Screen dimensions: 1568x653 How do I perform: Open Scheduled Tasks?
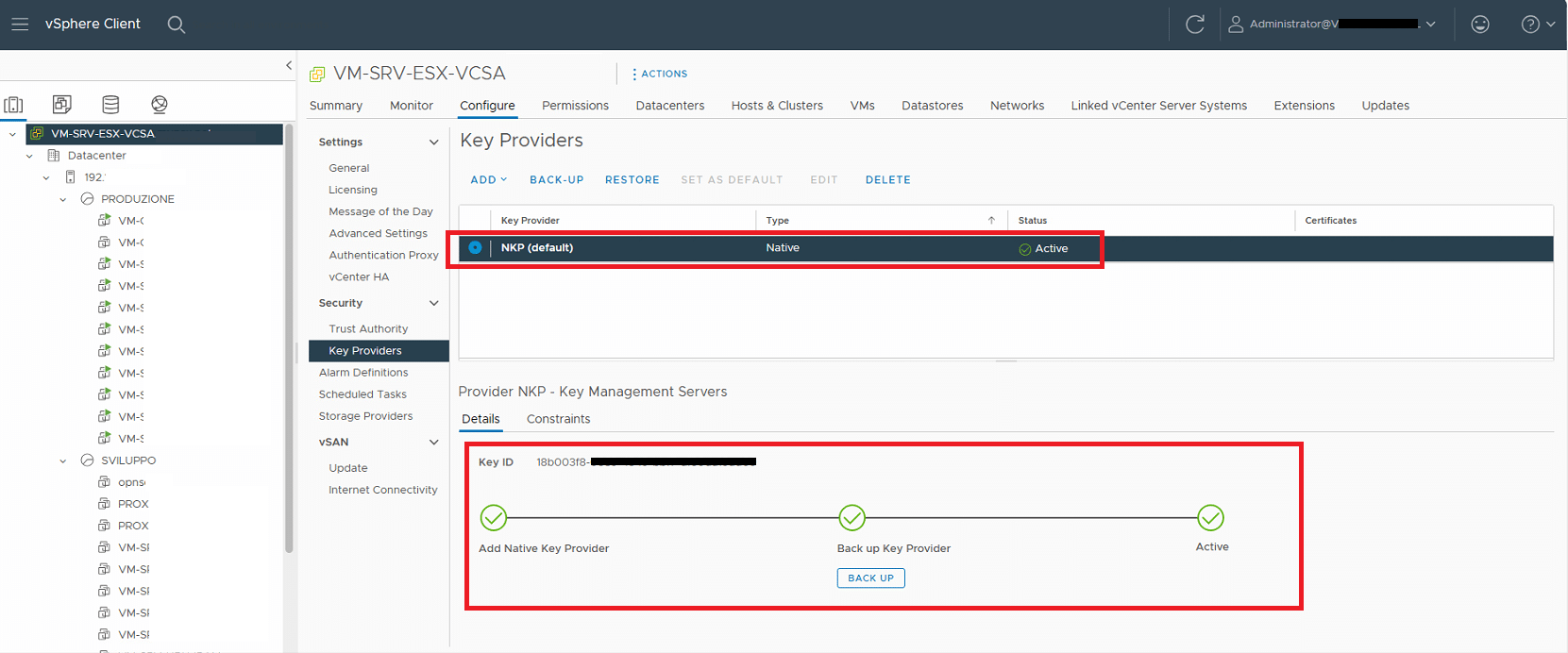click(362, 394)
